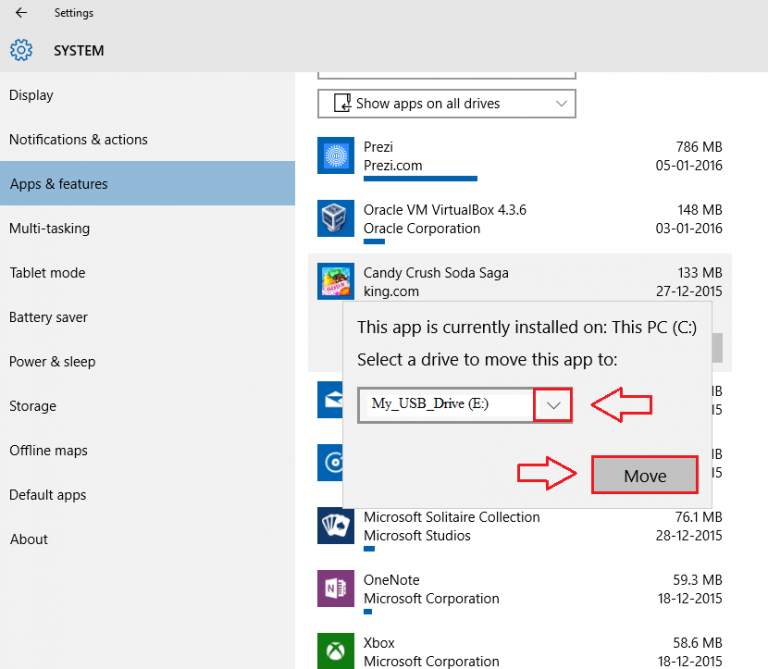The height and width of the screenshot is (669, 768).
Task: Open Power & sleep settings
Action: point(52,362)
